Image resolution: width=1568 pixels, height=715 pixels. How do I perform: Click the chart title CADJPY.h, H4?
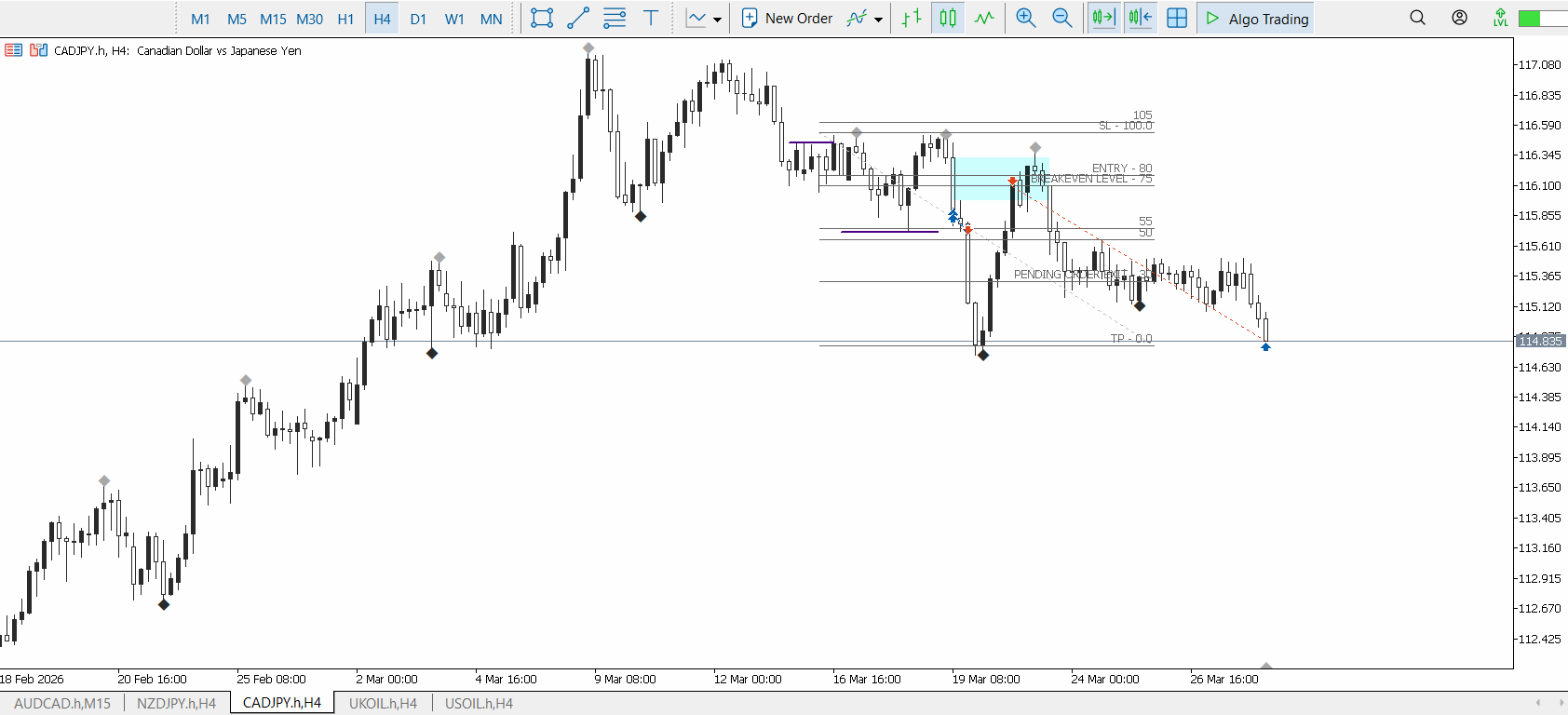91,51
